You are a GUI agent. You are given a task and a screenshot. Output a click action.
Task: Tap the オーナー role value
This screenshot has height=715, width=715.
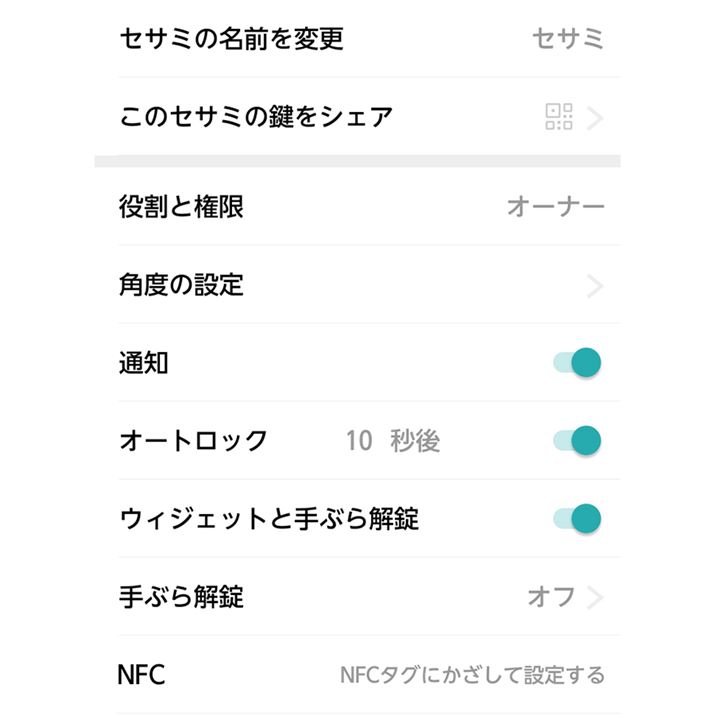click(x=555, y=207)
